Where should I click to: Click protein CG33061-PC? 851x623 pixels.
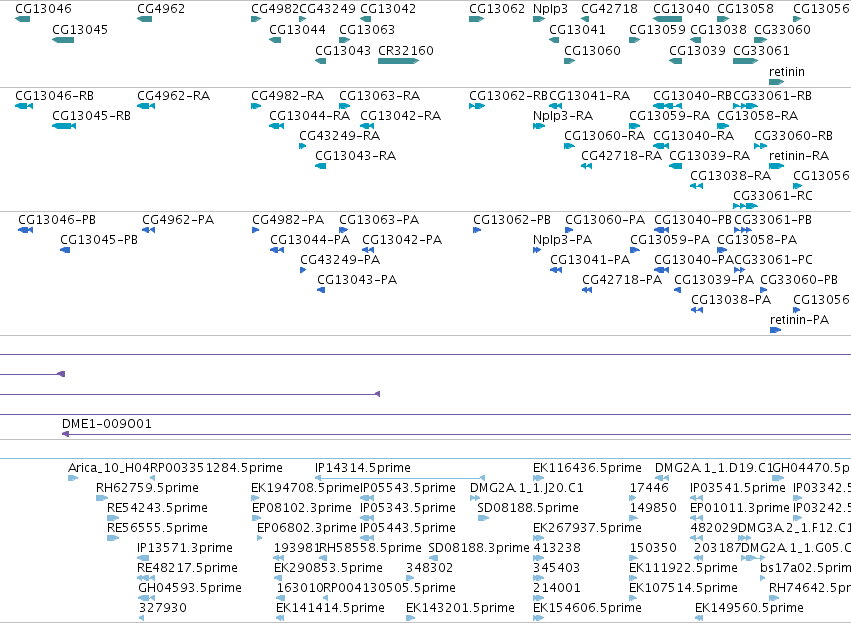[x=773, y=260]
